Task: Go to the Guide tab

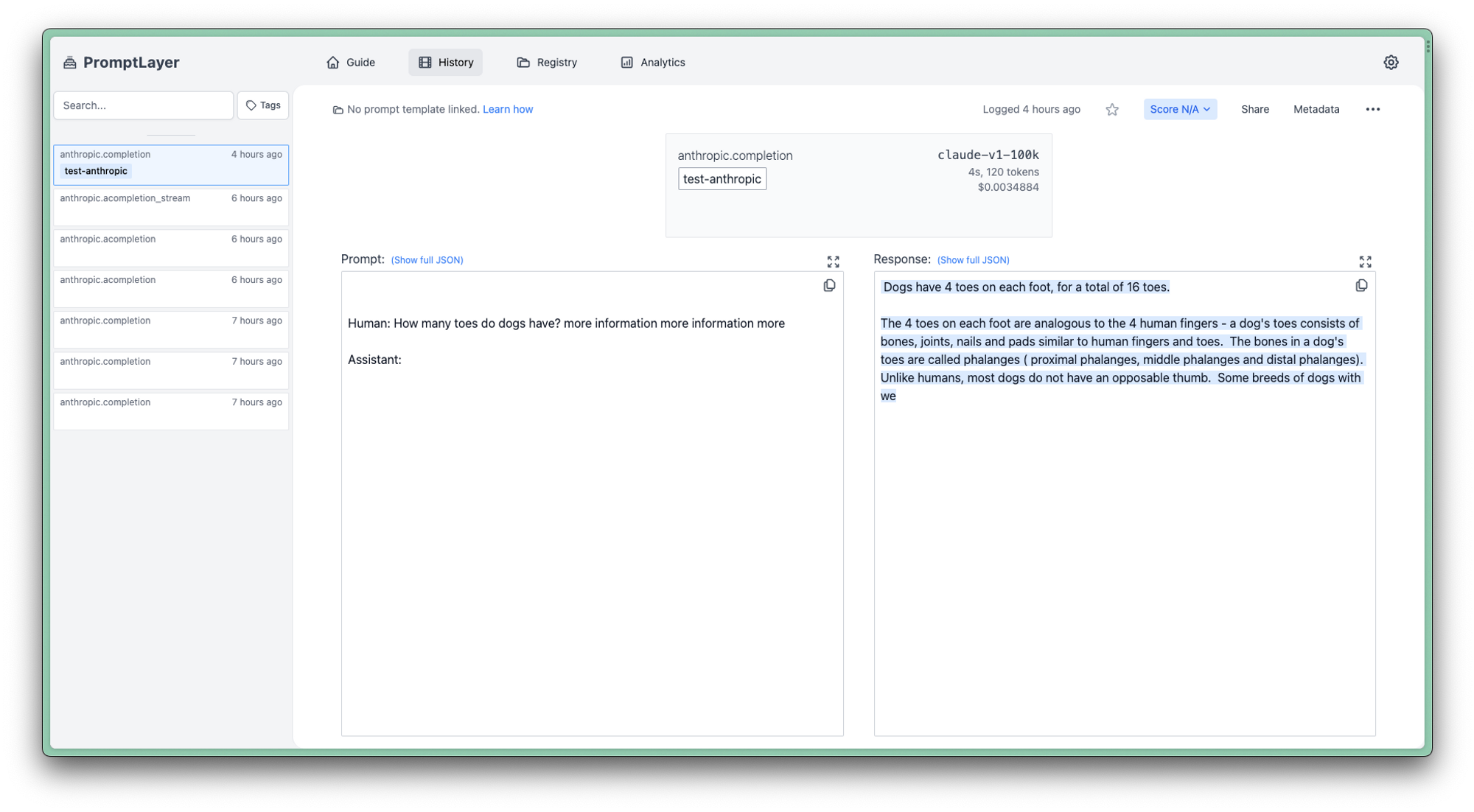Action: [351, 63]
